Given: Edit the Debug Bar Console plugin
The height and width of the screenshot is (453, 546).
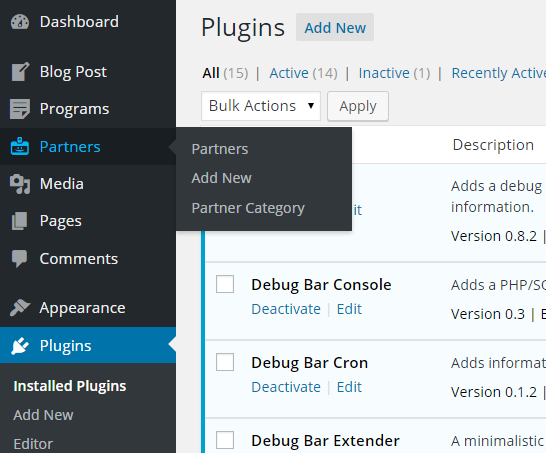Looking at the screenshot, I should 349,309.
